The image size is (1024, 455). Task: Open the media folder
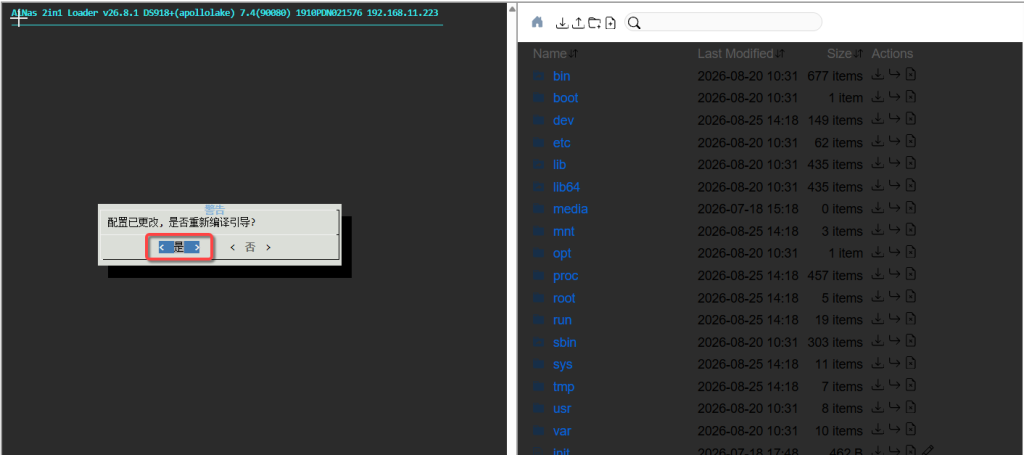(570, 209)
